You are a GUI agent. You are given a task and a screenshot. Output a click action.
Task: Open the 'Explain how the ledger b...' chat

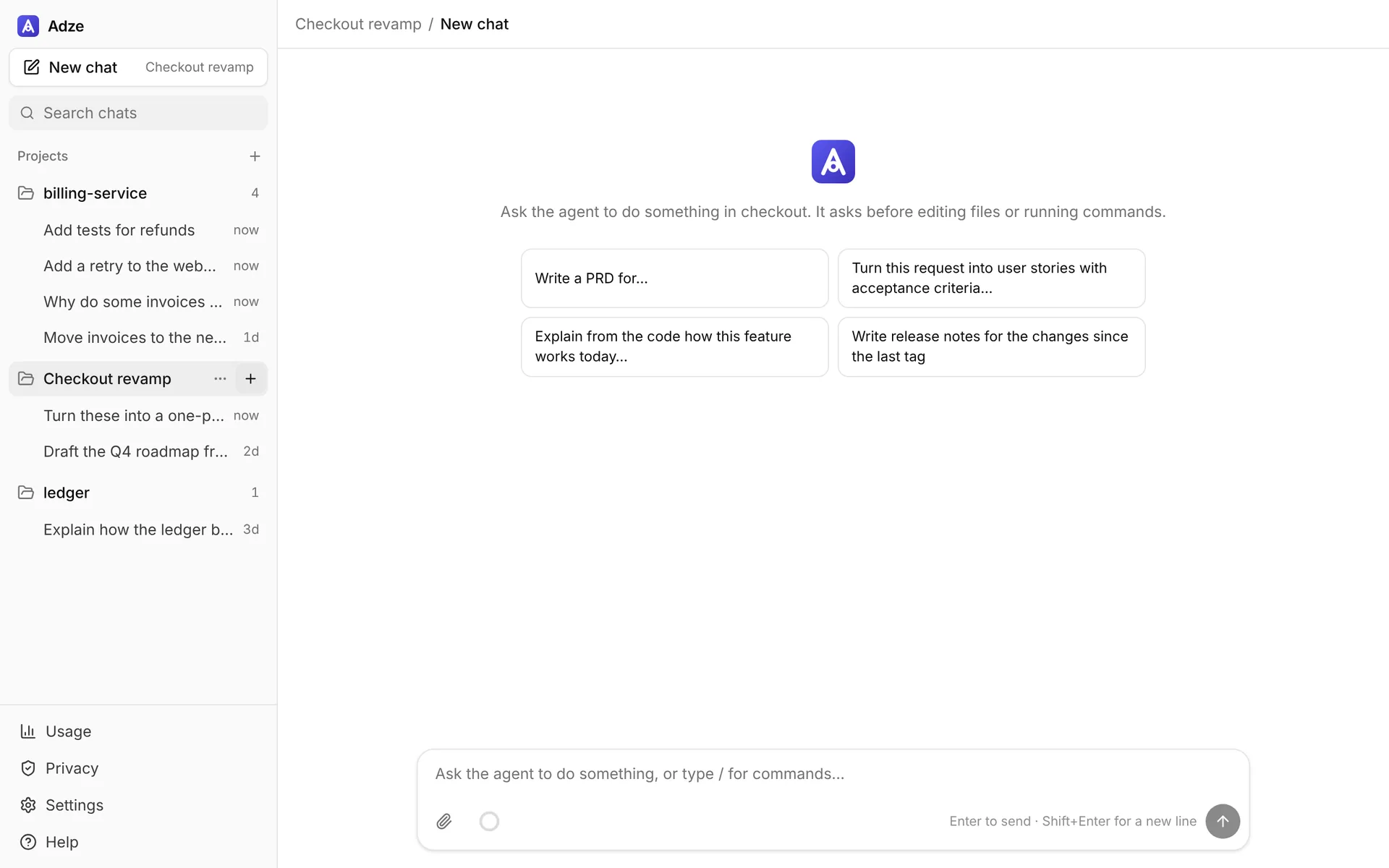tap(138, 529)
